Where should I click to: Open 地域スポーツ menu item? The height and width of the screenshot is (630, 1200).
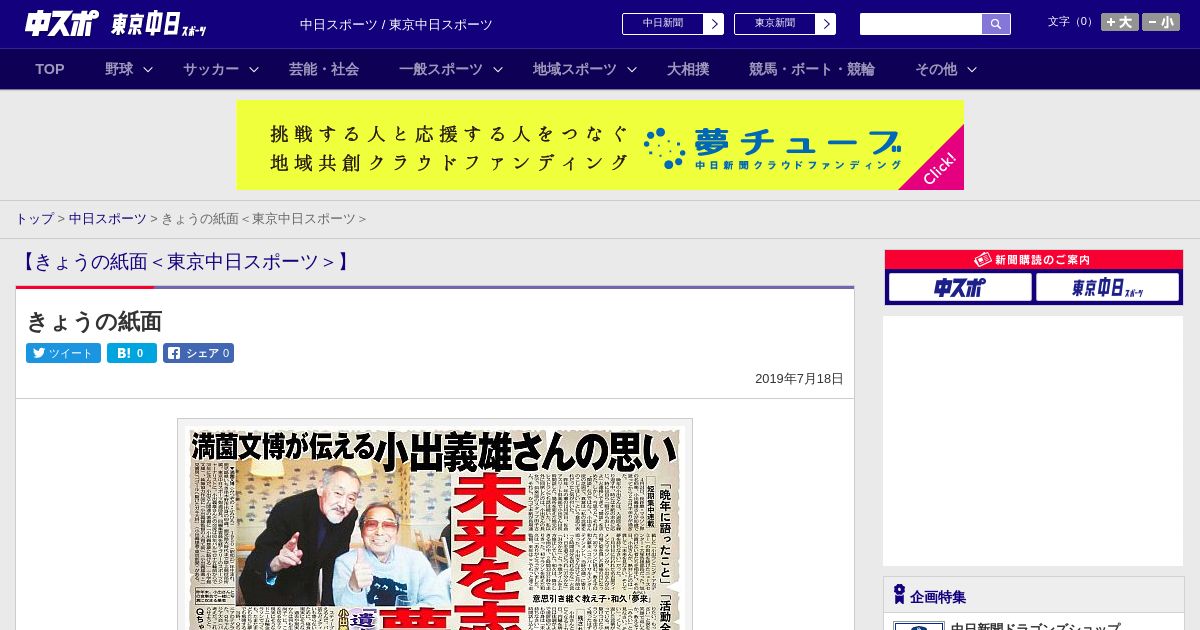[575, 69]
